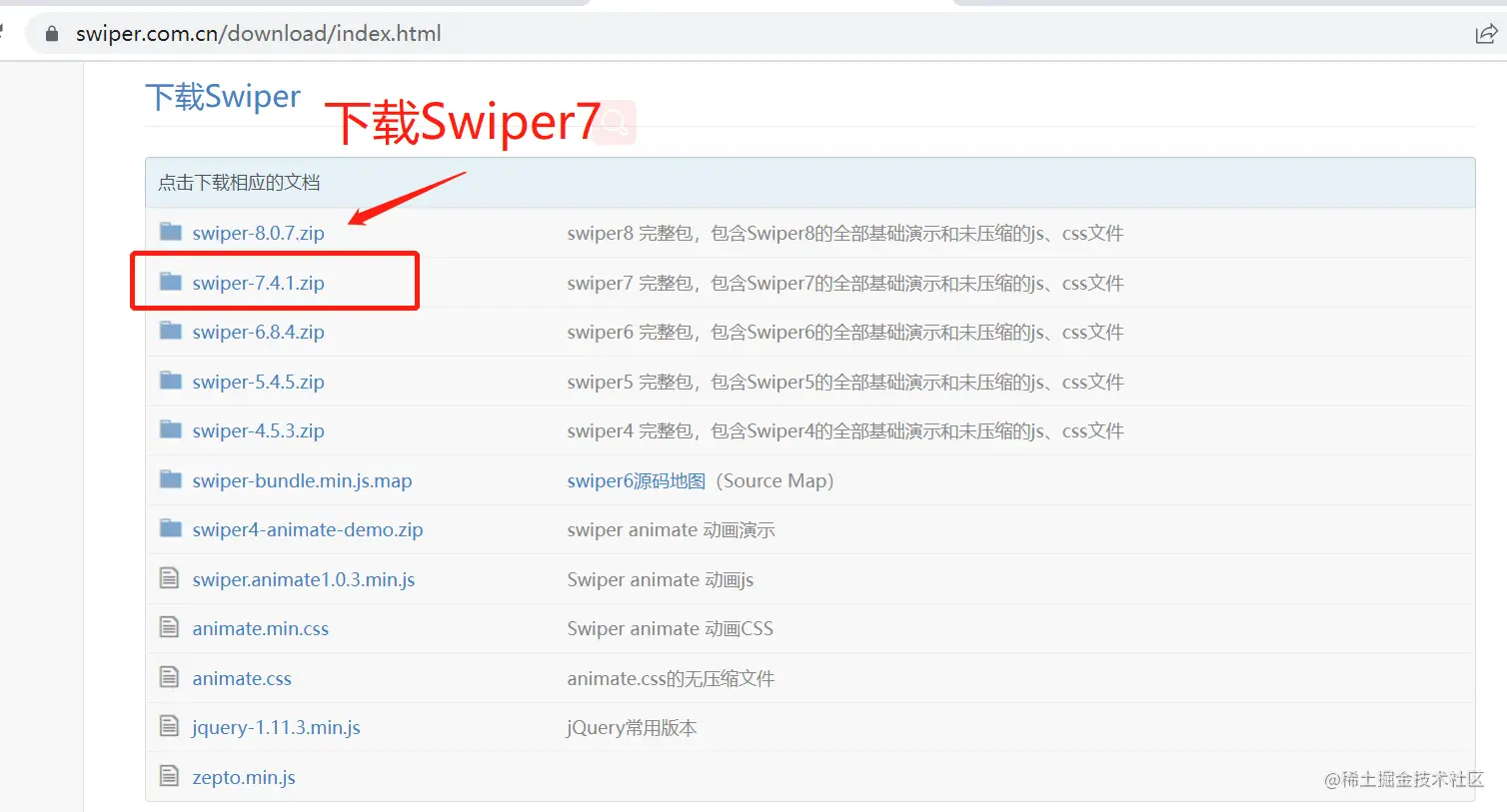Viewport: 1507px width, 812px height.
Task: Click the swiper animate 动画演示 description
Action: [x=671, y=529]
